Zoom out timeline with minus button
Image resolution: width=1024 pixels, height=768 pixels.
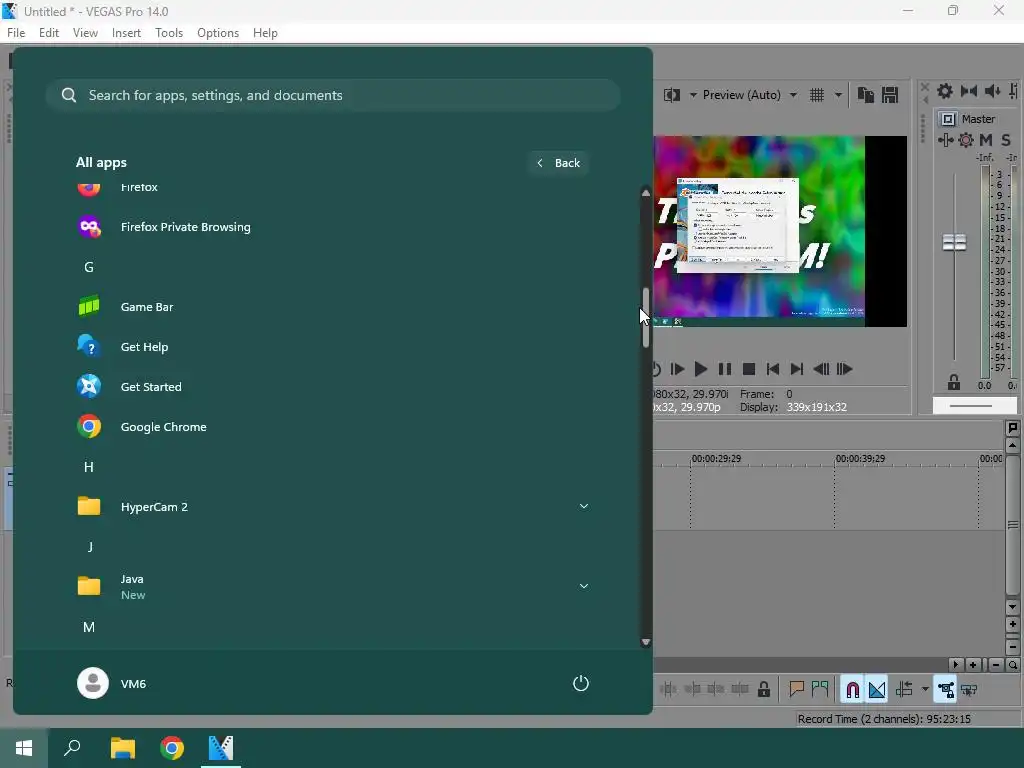click(995, 665)
